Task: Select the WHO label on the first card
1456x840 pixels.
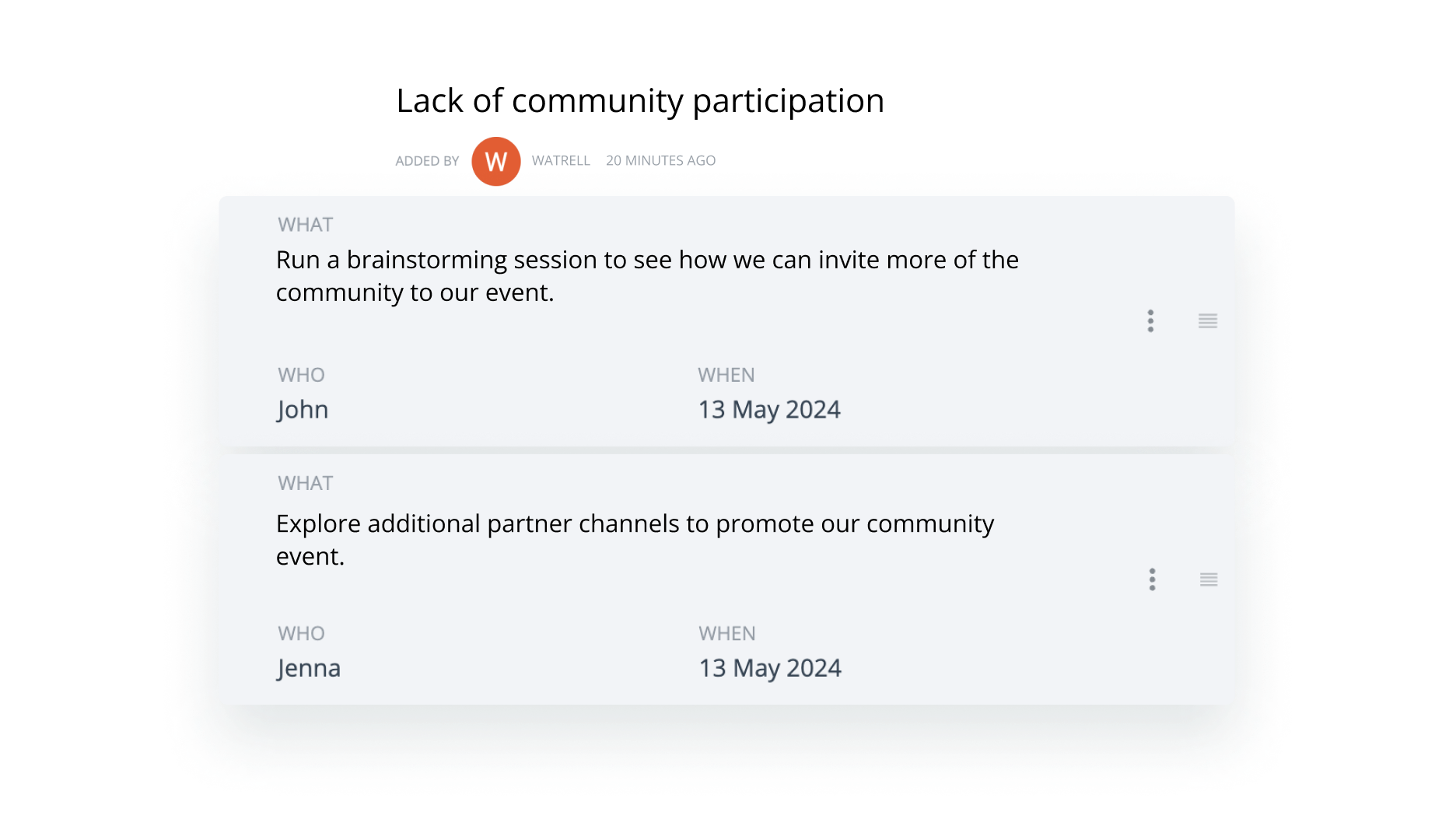Action: click(301, 375)
